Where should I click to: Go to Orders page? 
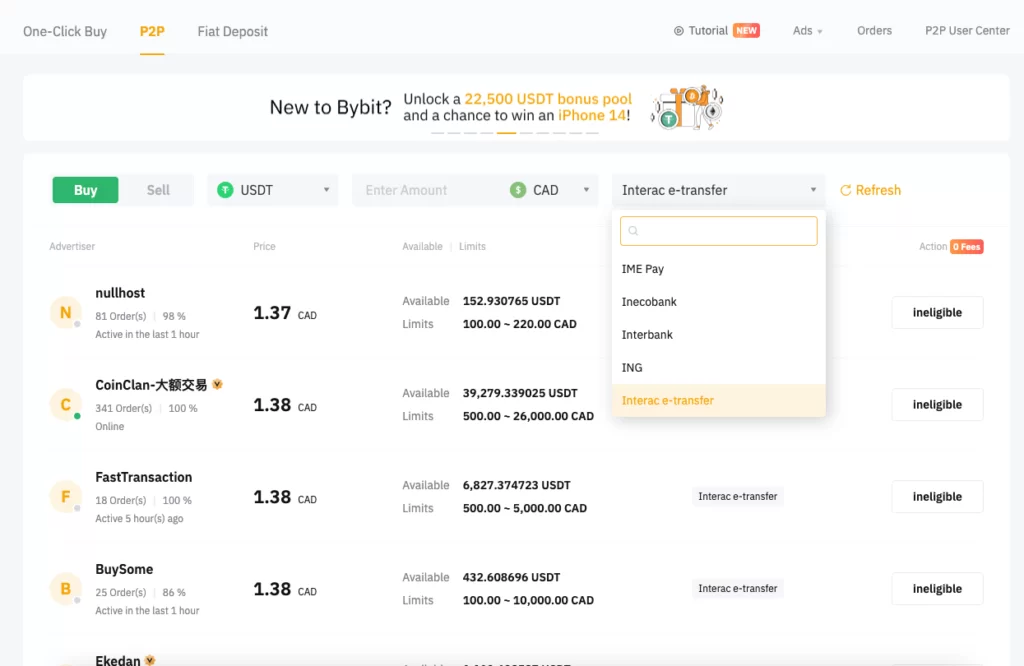874,31
